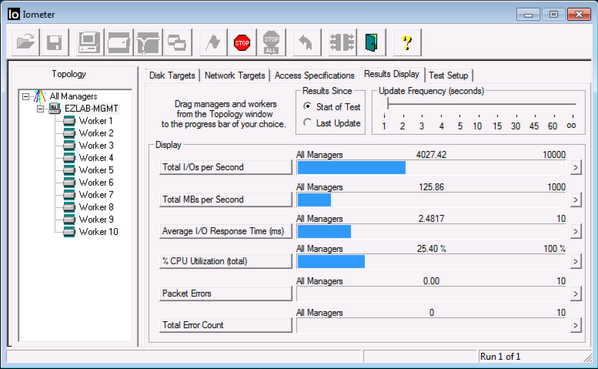Viewport: 598px width, 369px height.
Task: Click the 125.86 MBs value
Action: coord(431,187)
